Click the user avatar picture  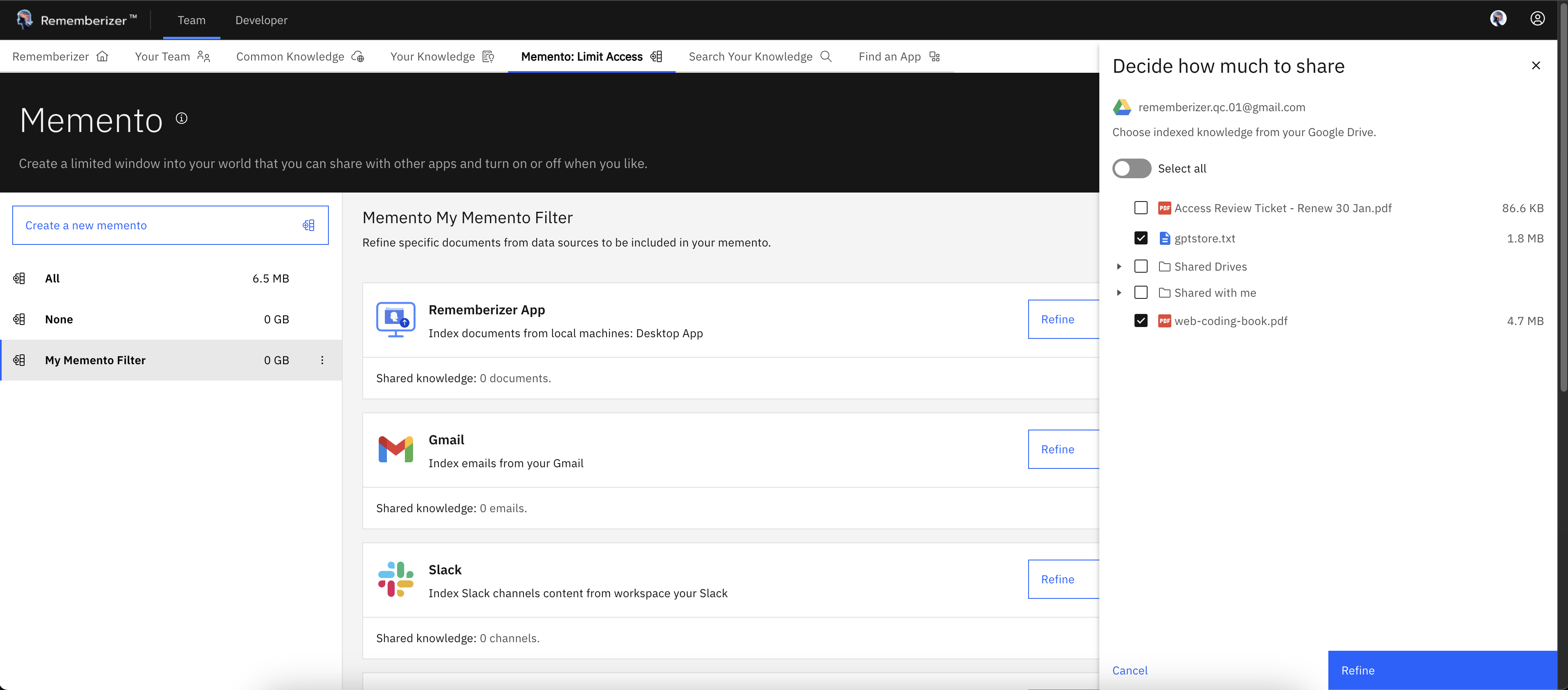(1498, 19)
